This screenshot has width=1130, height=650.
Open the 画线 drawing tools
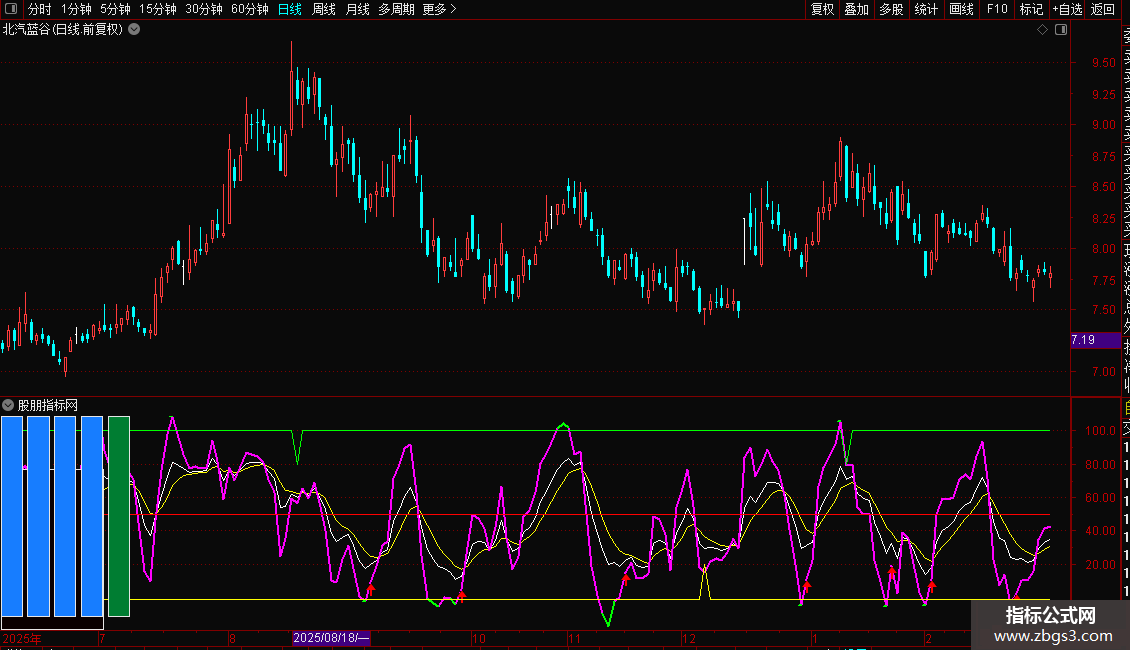tap(961, 9)
